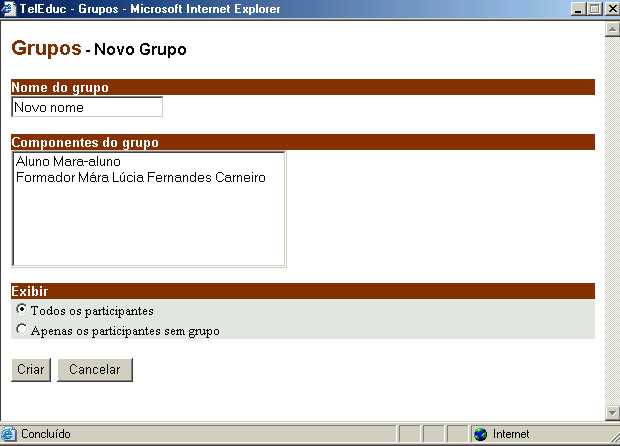The width and height of the screenshot is (620, 446).
Task: Click the Cancelar button
Action: click(x=95, y=370)
